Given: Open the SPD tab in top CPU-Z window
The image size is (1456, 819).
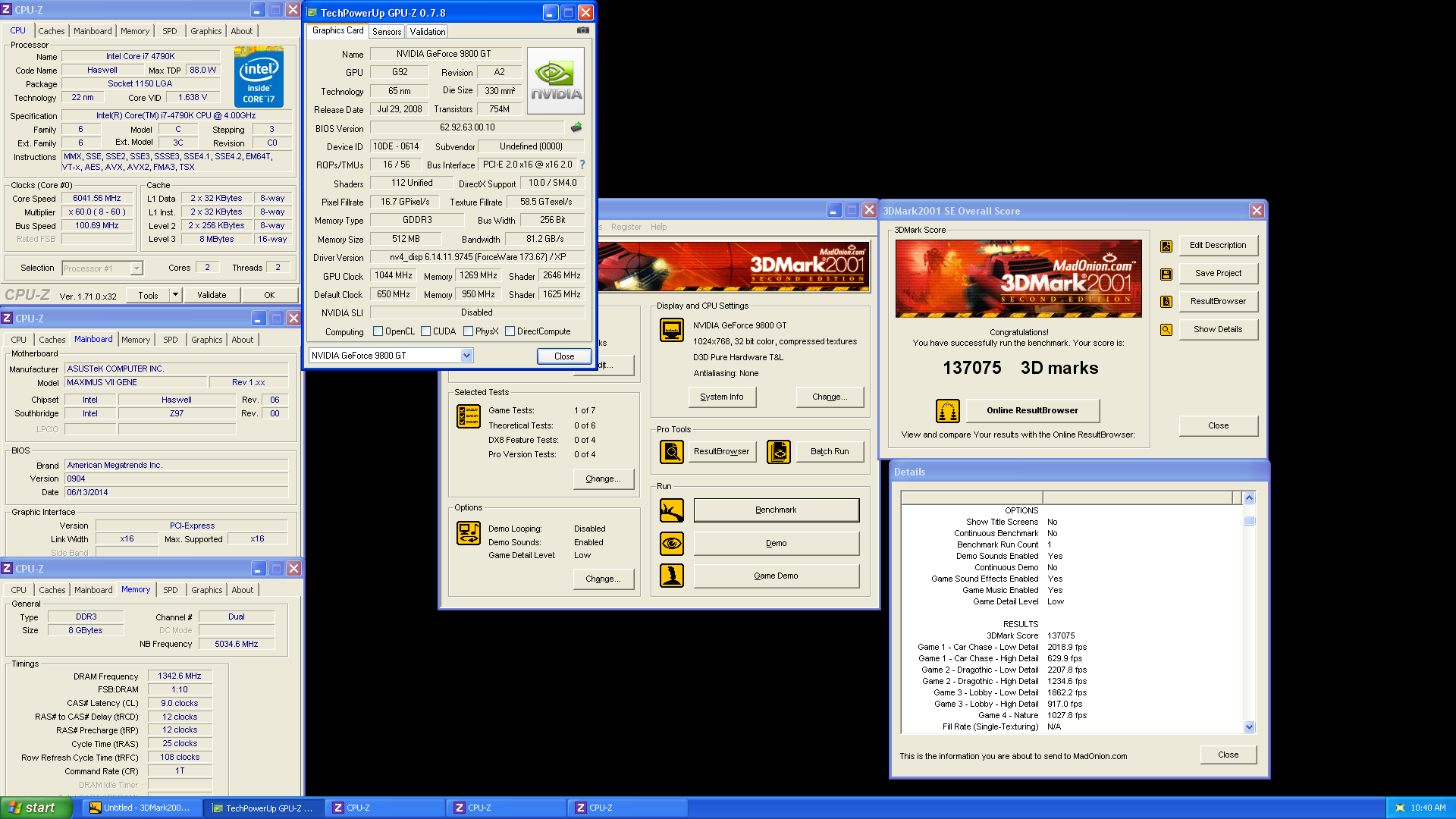Looking at the screenshot, I should [170, 31].
